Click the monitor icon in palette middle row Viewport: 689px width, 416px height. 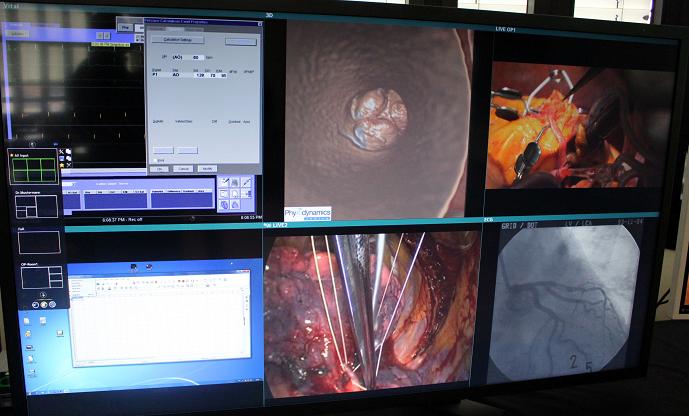pos(224,193)
